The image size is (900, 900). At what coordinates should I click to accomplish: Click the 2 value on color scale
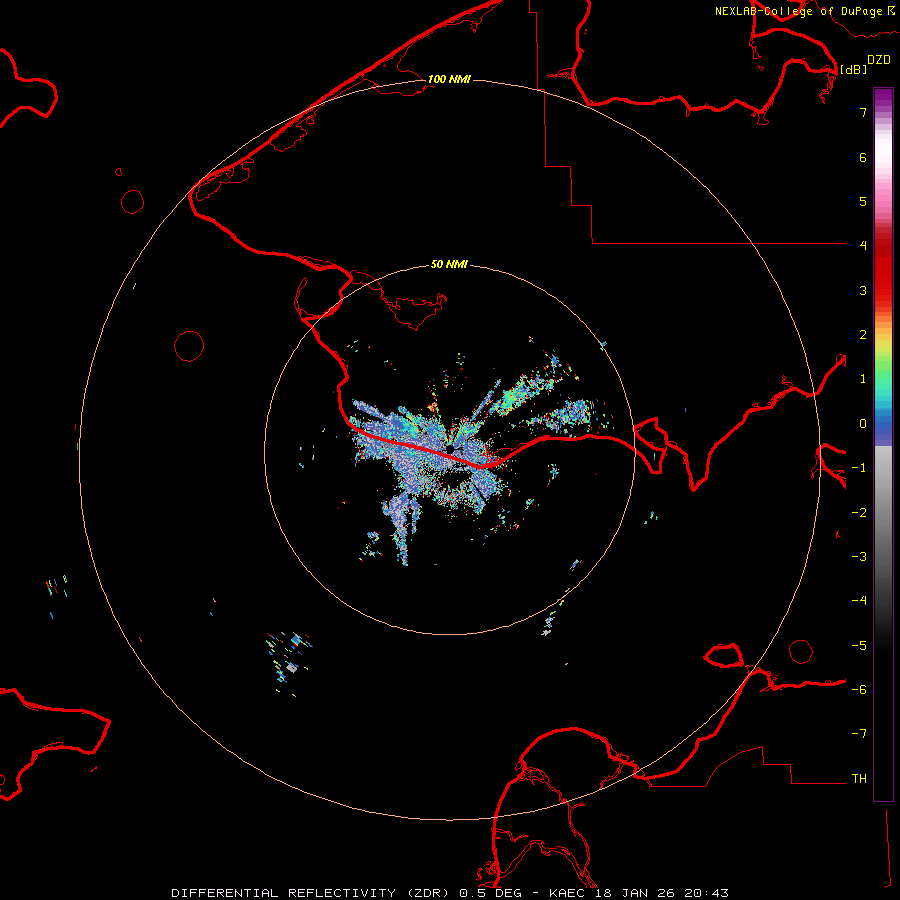[x=863, y=335]
